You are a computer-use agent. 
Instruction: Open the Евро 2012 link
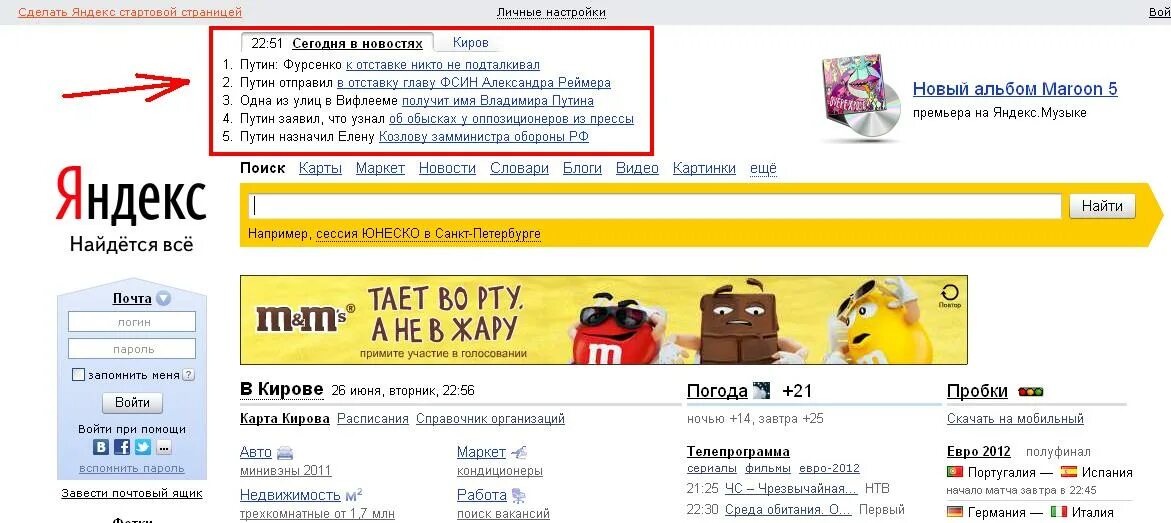click(x=978, y=451)
